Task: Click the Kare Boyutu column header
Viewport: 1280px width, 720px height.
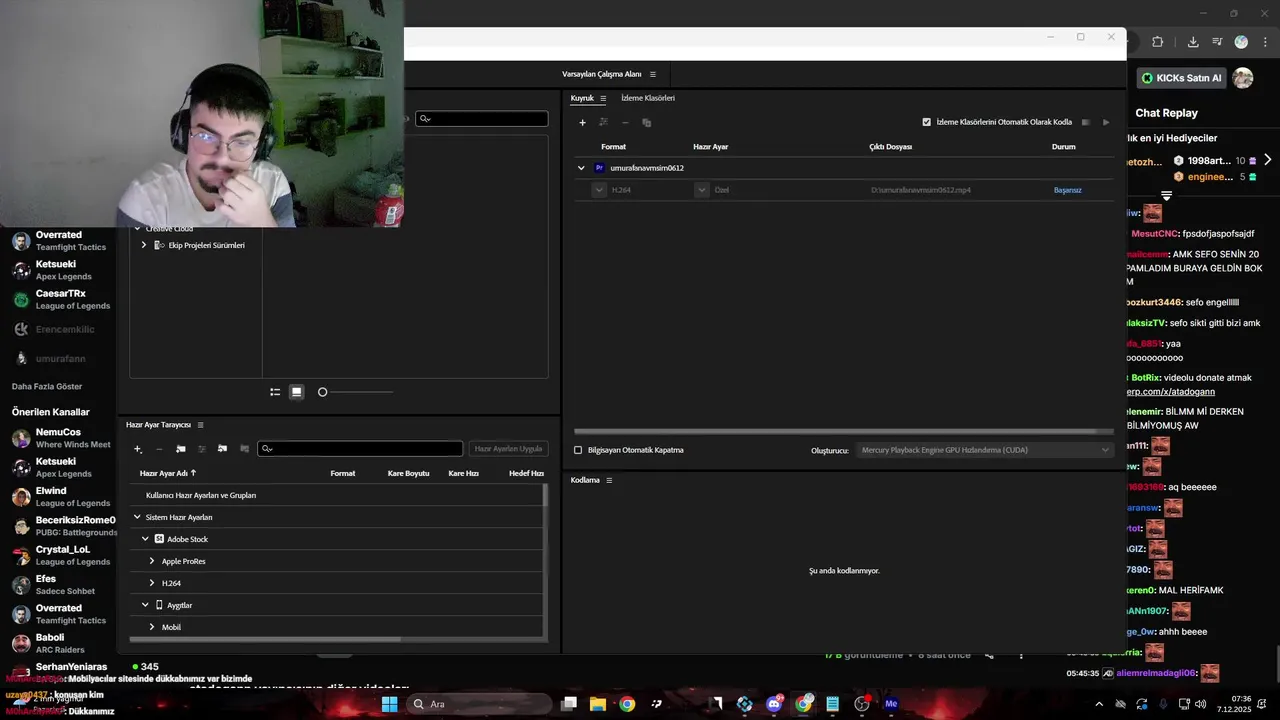Action: [x=408, y=473]
